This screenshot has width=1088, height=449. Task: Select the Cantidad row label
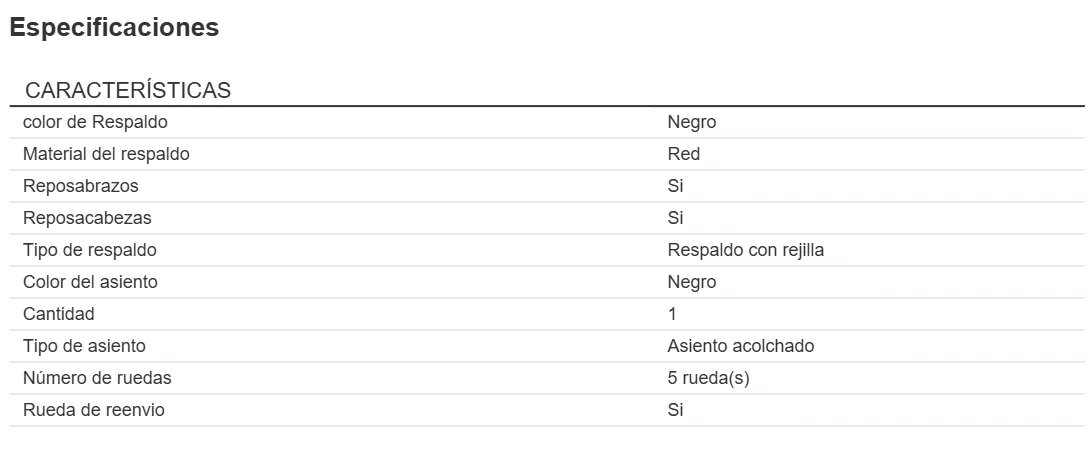tap(59, 314)
